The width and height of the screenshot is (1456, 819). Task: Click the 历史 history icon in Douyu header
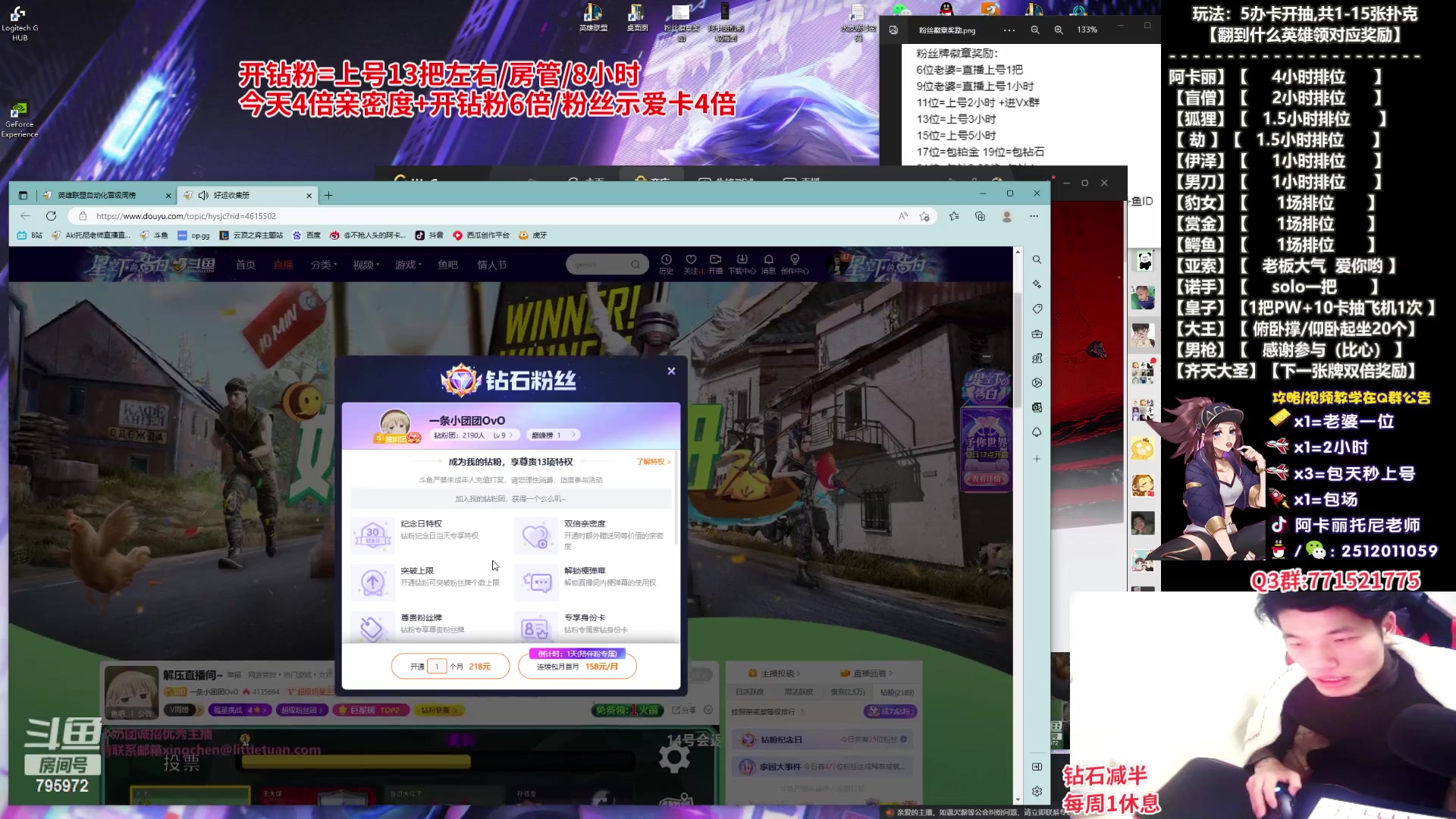click(x=666, y=260)
